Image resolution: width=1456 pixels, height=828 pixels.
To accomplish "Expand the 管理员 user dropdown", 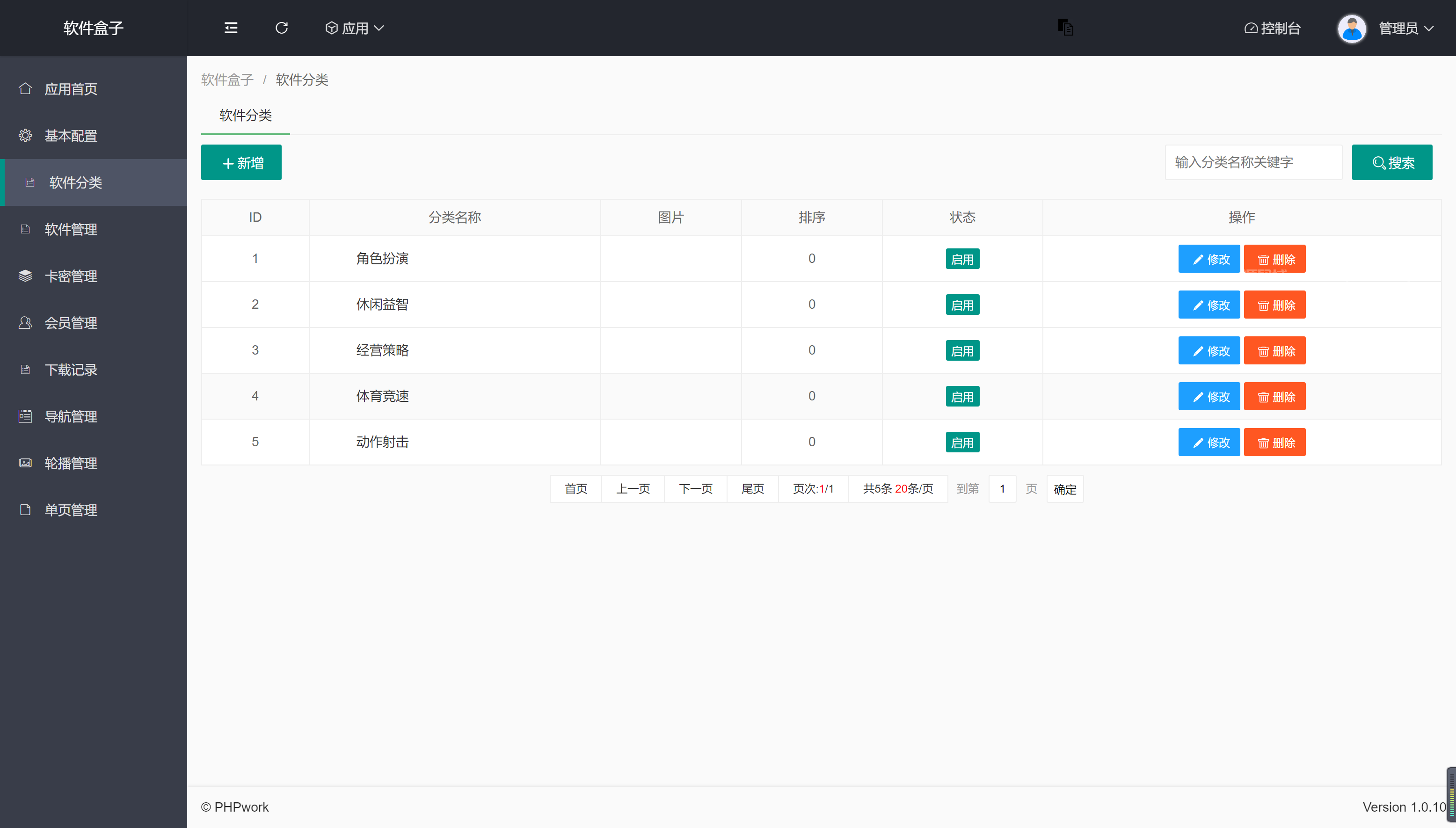I will pos(1405,28).
